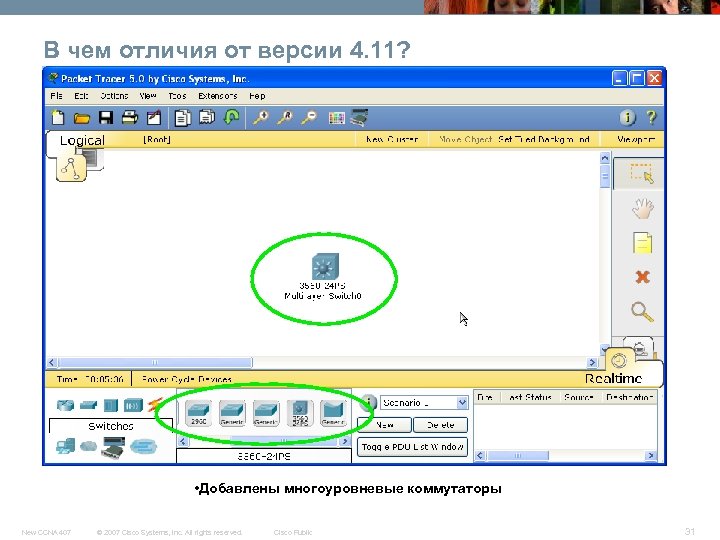This screenshot has height=540, width=720.
Task: Pick the Move Layout hand tool
Action: (642, 208)
